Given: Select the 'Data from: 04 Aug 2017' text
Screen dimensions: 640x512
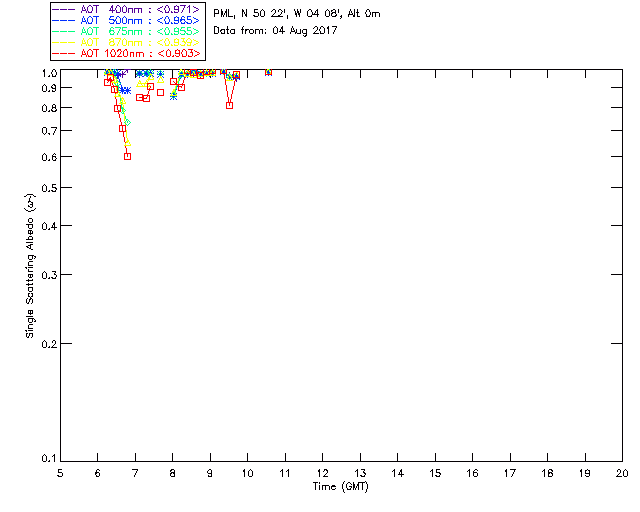Looking at the screenshot, I should pyautogui.click(x=275, y=31).
